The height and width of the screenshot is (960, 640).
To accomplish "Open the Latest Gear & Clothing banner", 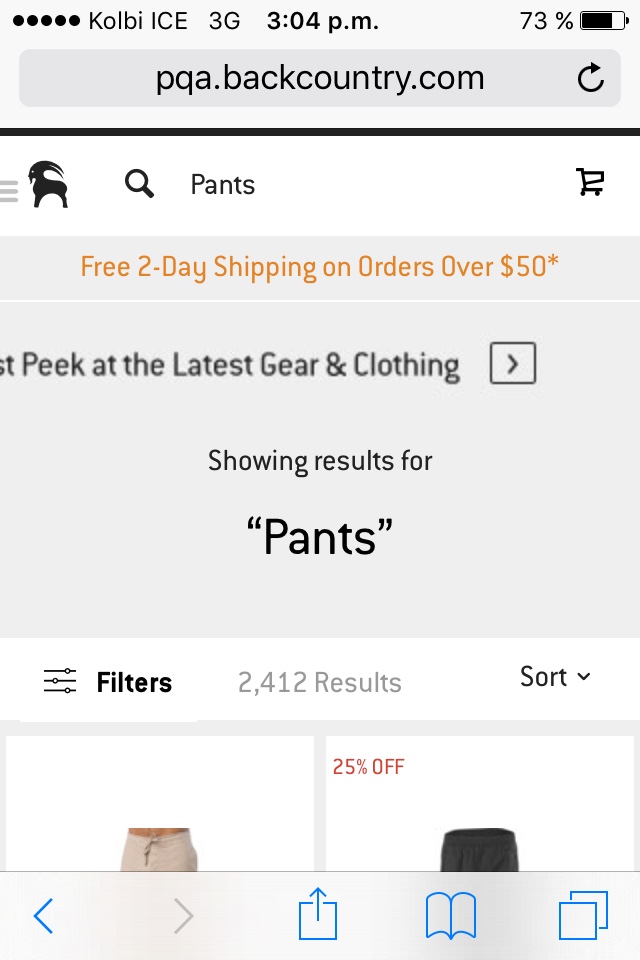I will [x=230, y=365].
